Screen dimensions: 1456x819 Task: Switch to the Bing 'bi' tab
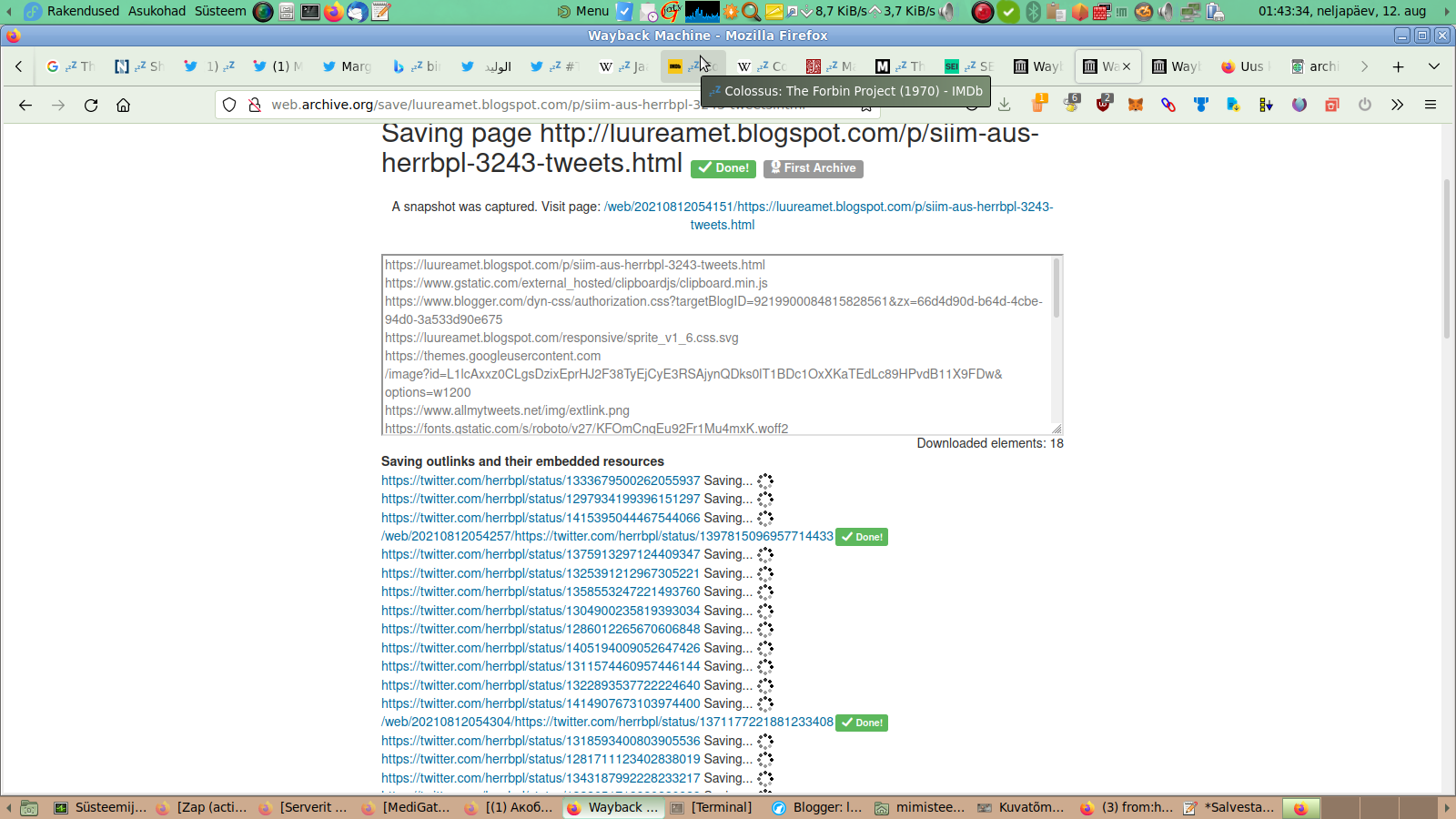pos(416,66)
